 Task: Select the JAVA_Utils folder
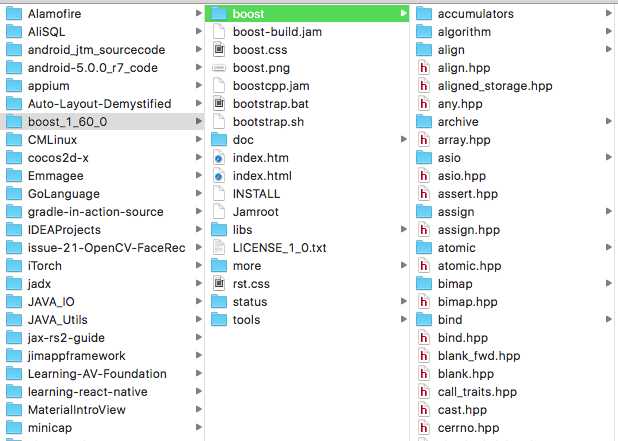[102, 320]
